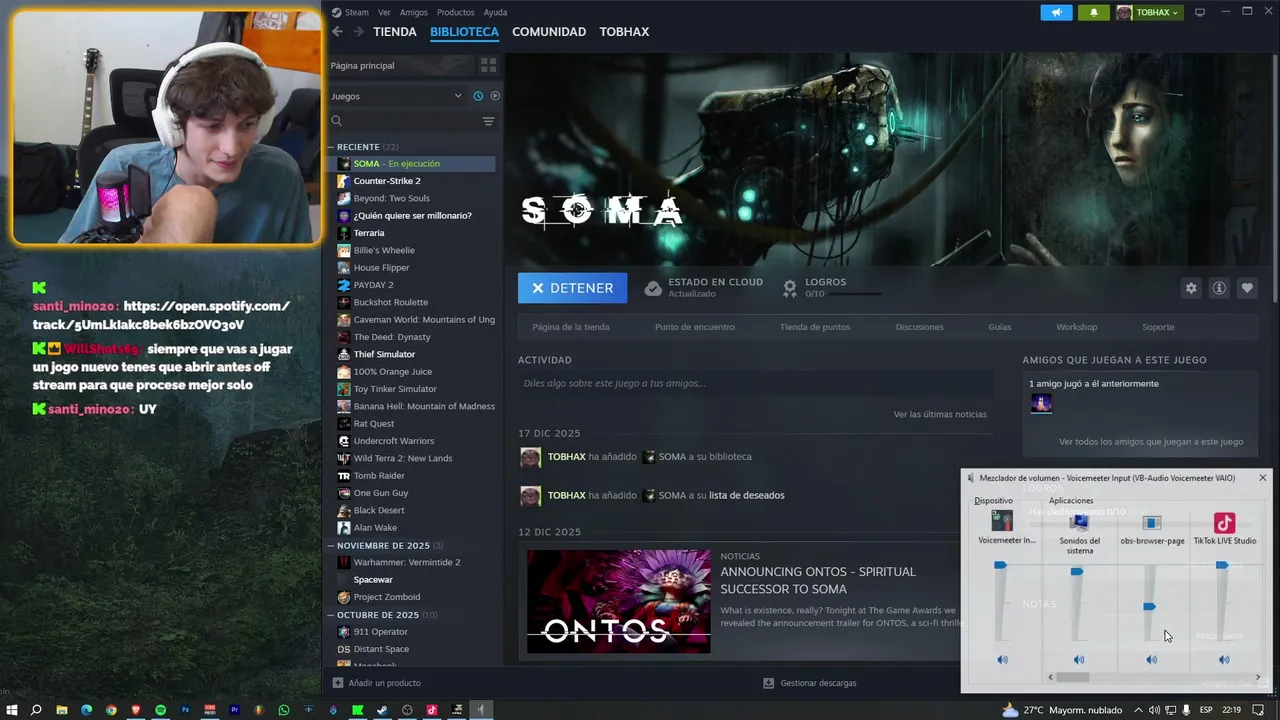Open SOMA game information icon

(x=1219, y=288)
